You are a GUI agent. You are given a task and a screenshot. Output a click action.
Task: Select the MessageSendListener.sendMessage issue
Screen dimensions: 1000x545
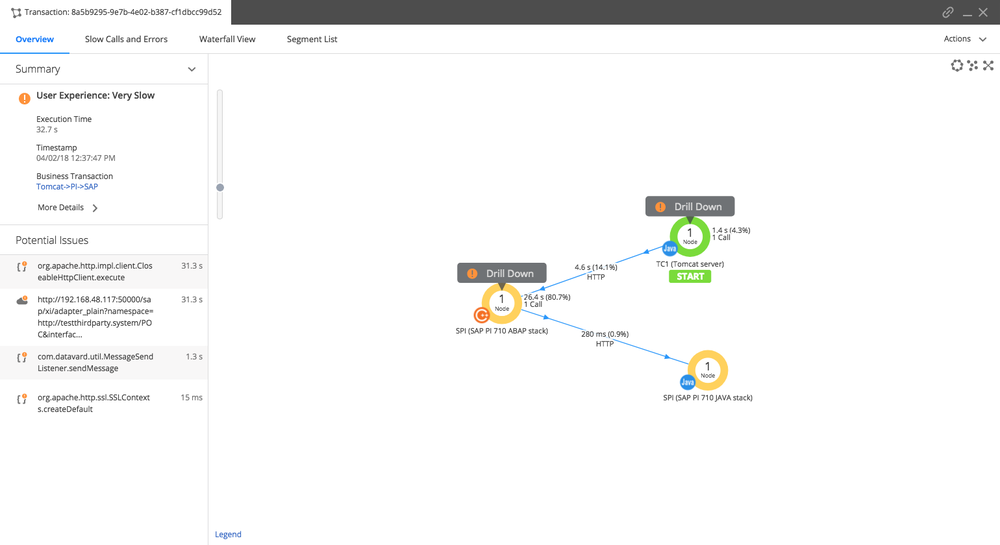point(104,363)
